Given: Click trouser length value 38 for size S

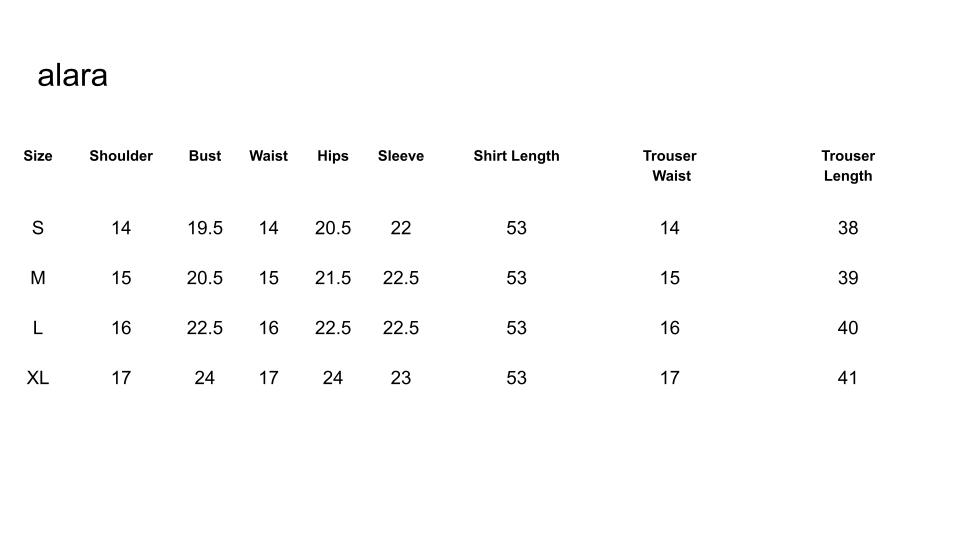Looking at the screenshot, I should click(848, 228).
